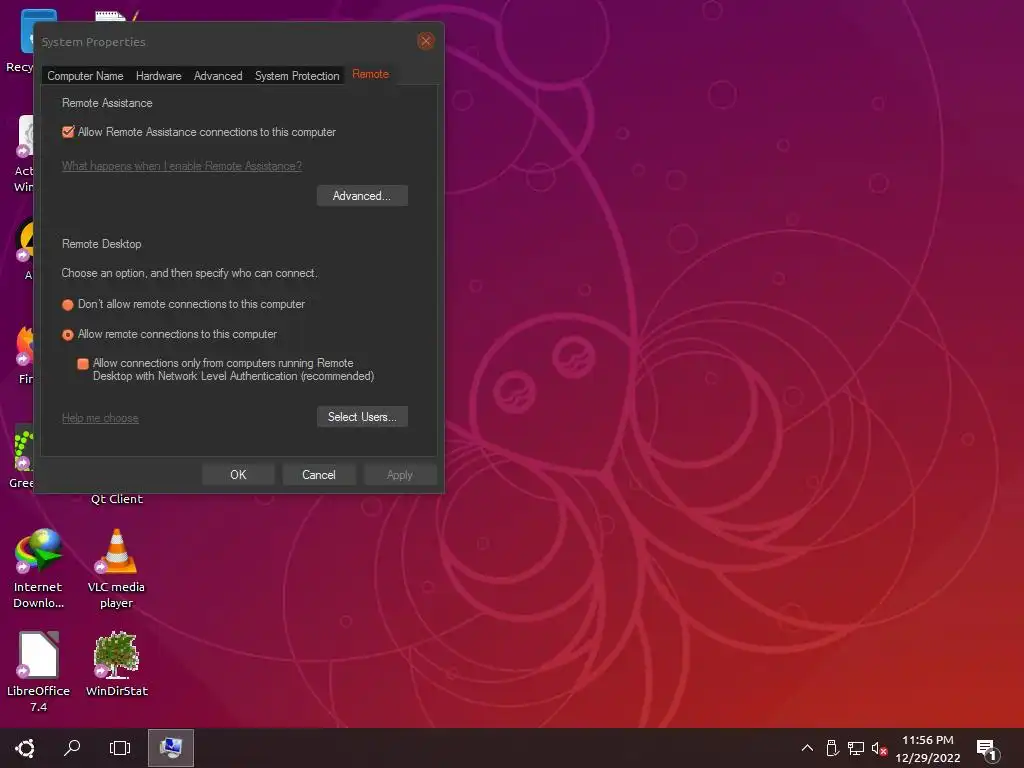The image size is (1024, 768).
Task: Open WinDirStat desktop icon
Action: coord(116,664)
